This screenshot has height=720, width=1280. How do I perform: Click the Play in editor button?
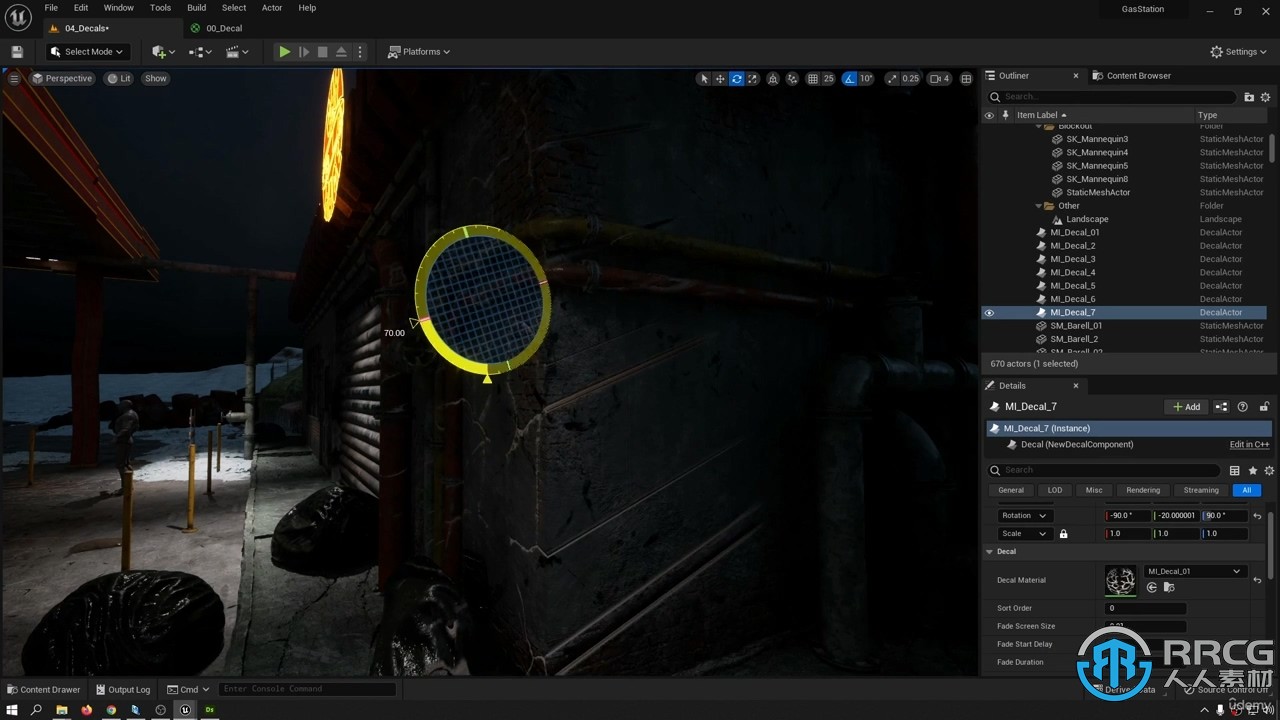point(285,52)
